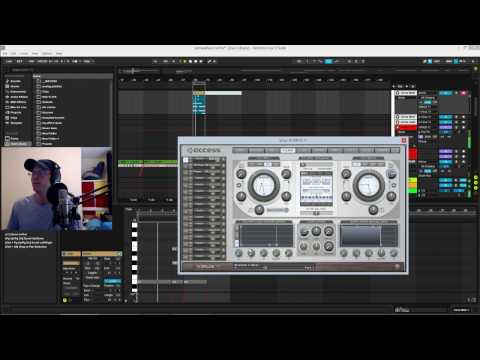
Task: Toggle the cyan button in the lower-left inspector
Action: 112,281
